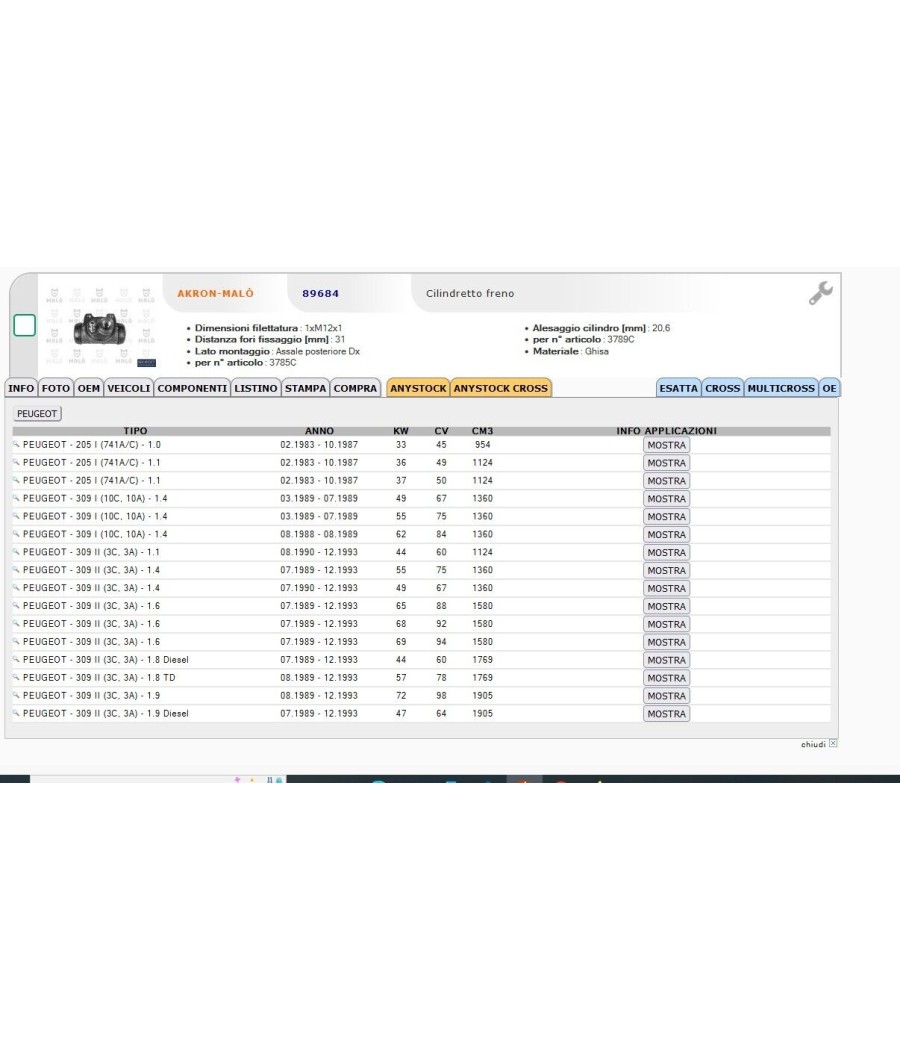Screen dimensions: 900x1050
Task: Click MOSTRA for 205 I 1.1 50 CV
Action: (666, 481)
